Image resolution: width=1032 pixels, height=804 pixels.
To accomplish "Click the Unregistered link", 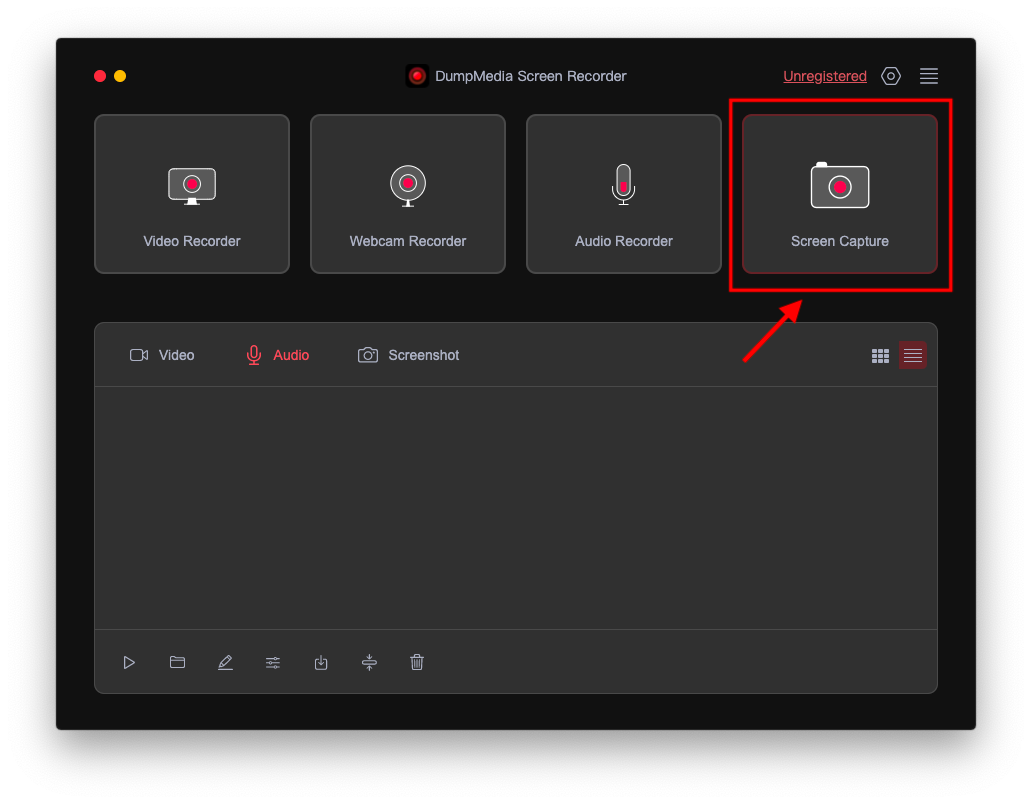I will point(825,76).
